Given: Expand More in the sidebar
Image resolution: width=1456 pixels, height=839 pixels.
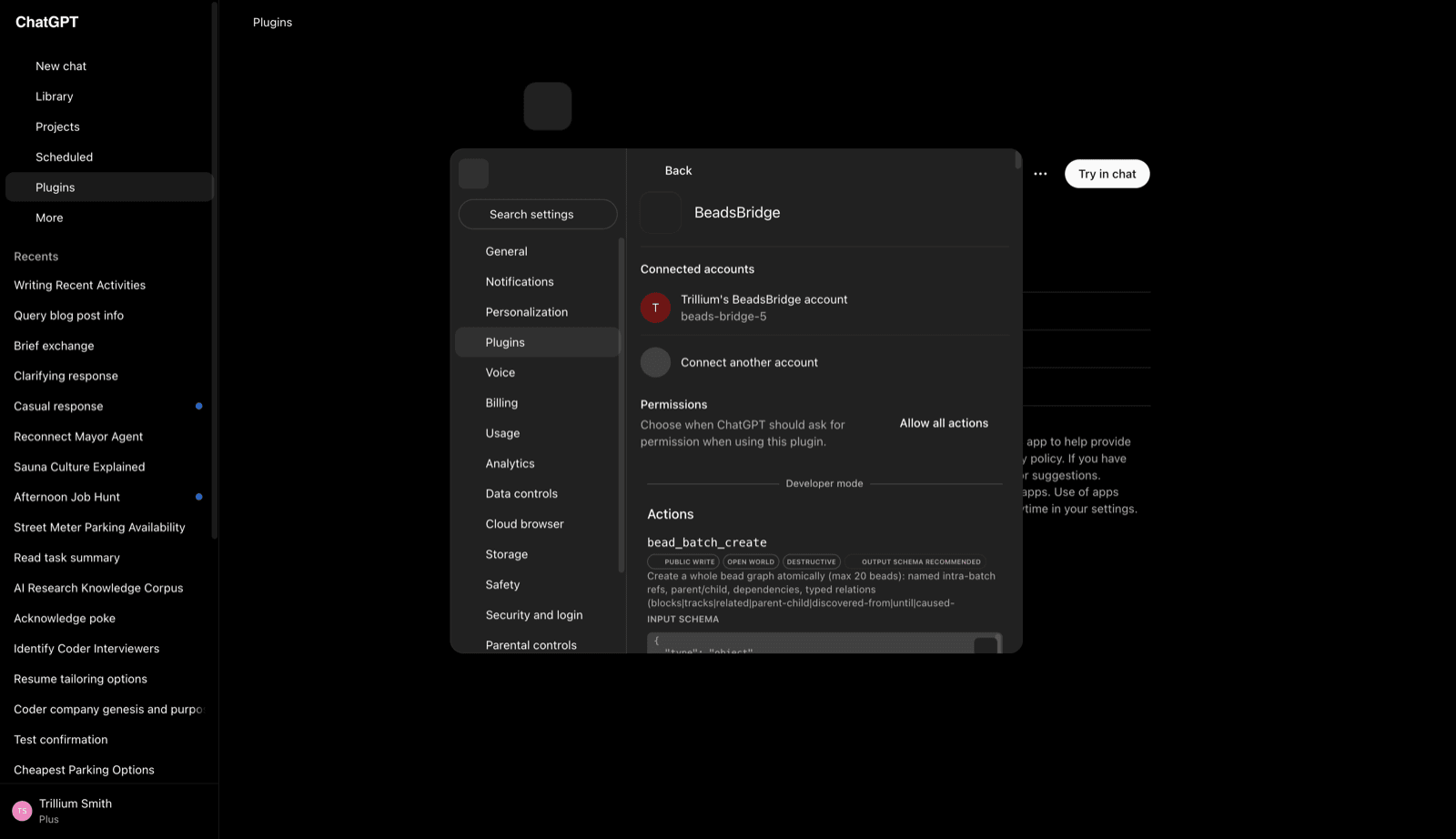Looking at the screenshot, I should click(109, 217).
